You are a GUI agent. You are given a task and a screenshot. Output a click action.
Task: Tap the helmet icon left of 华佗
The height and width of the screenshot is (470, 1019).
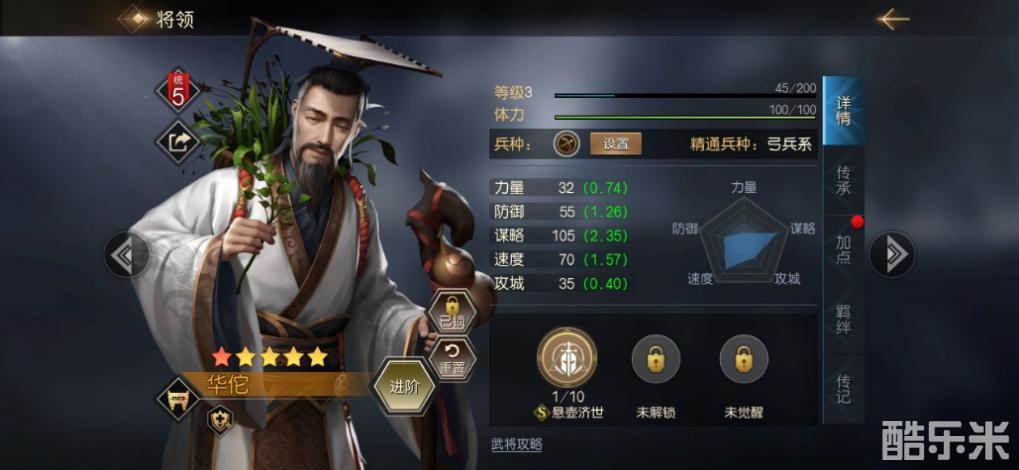pos(178,398)
